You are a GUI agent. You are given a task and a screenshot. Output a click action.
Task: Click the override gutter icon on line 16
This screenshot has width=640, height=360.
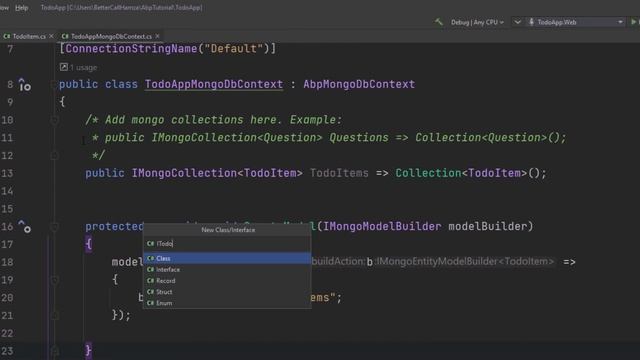[24, 226]
